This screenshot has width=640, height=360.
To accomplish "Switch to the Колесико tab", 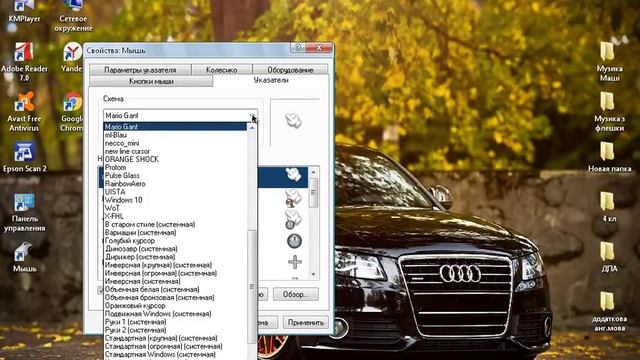I will [222, 70].
